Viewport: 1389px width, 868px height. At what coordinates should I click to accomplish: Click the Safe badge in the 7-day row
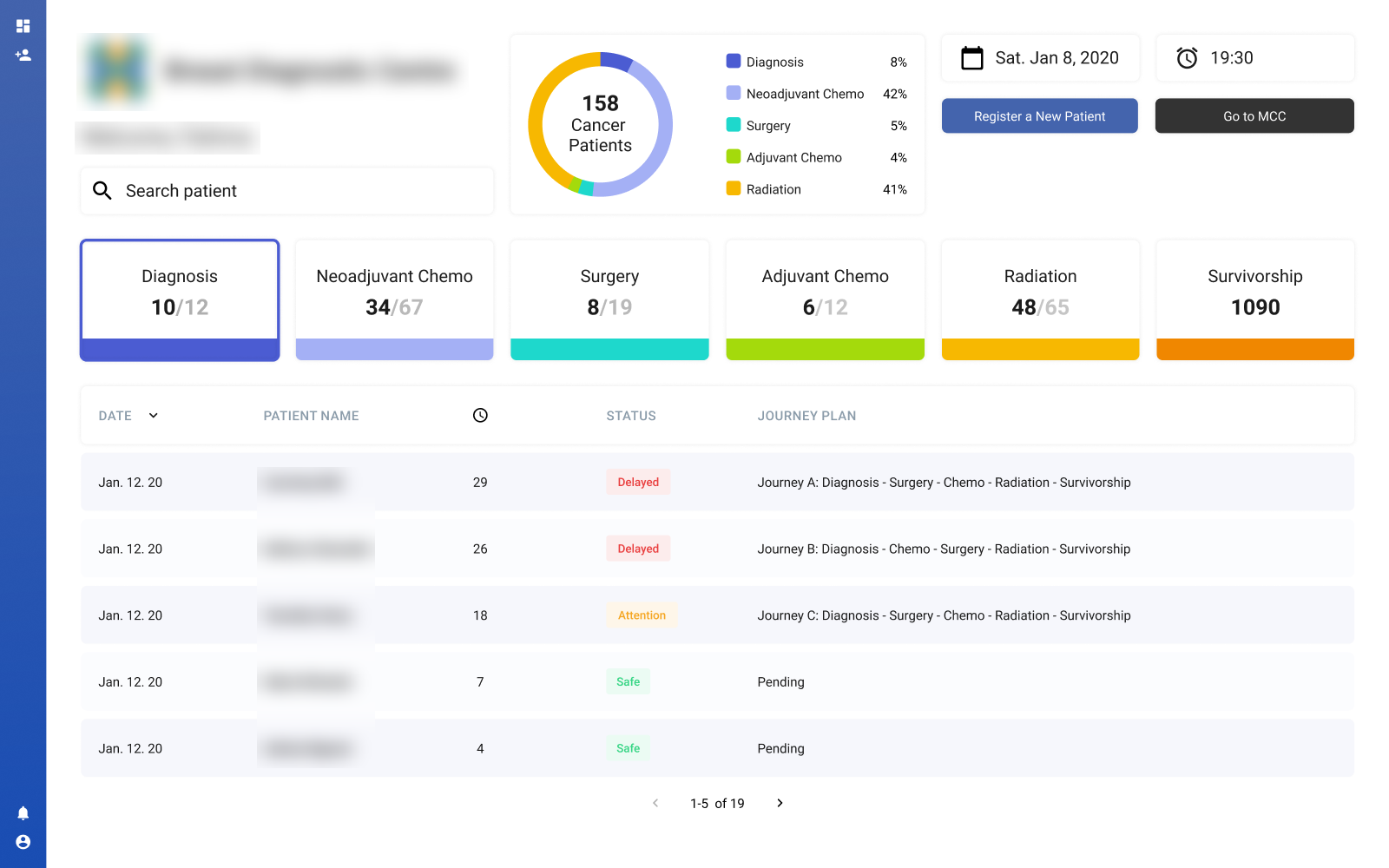pyautogui.click(x=628, y=682)
